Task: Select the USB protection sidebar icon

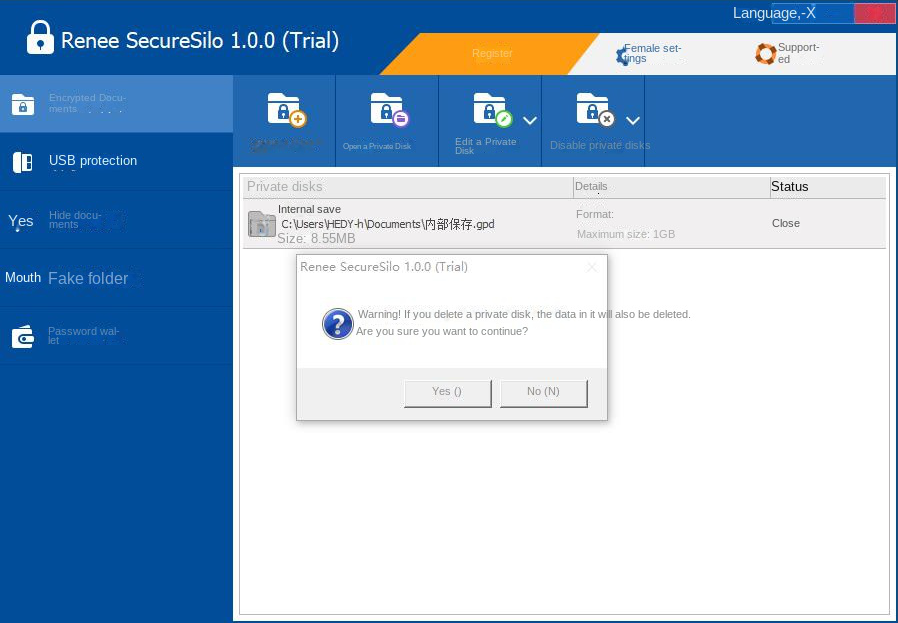Action: (22, 161)
